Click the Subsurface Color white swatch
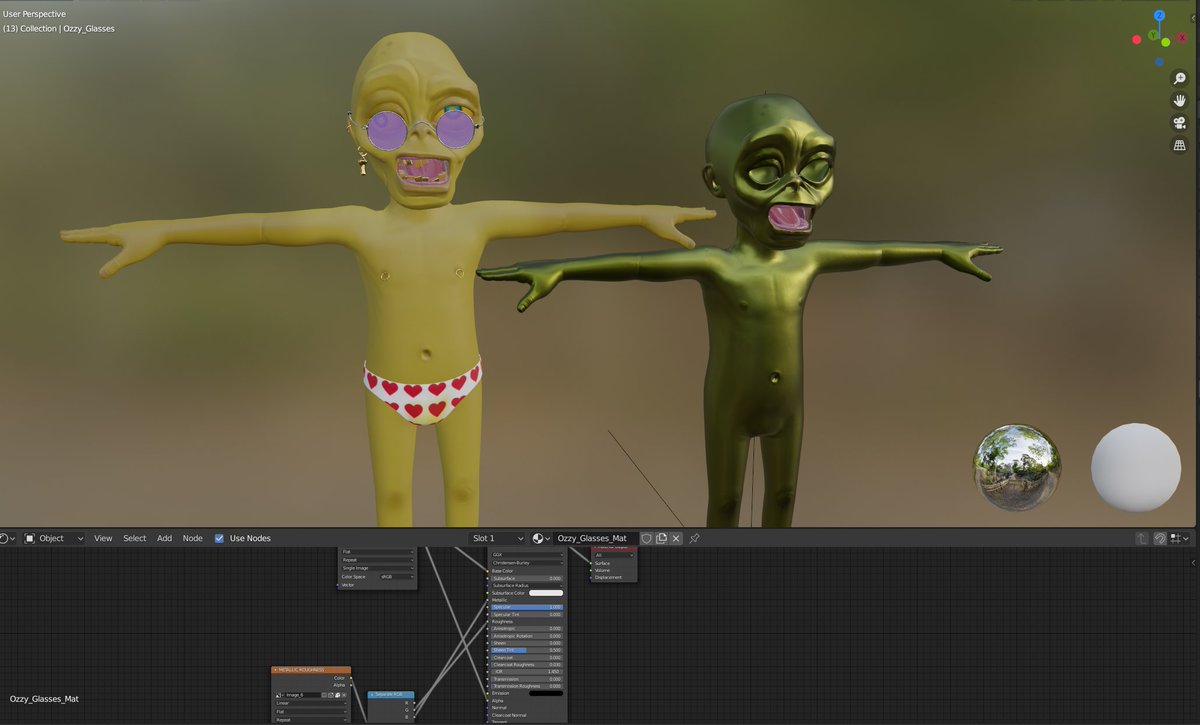 546,593
